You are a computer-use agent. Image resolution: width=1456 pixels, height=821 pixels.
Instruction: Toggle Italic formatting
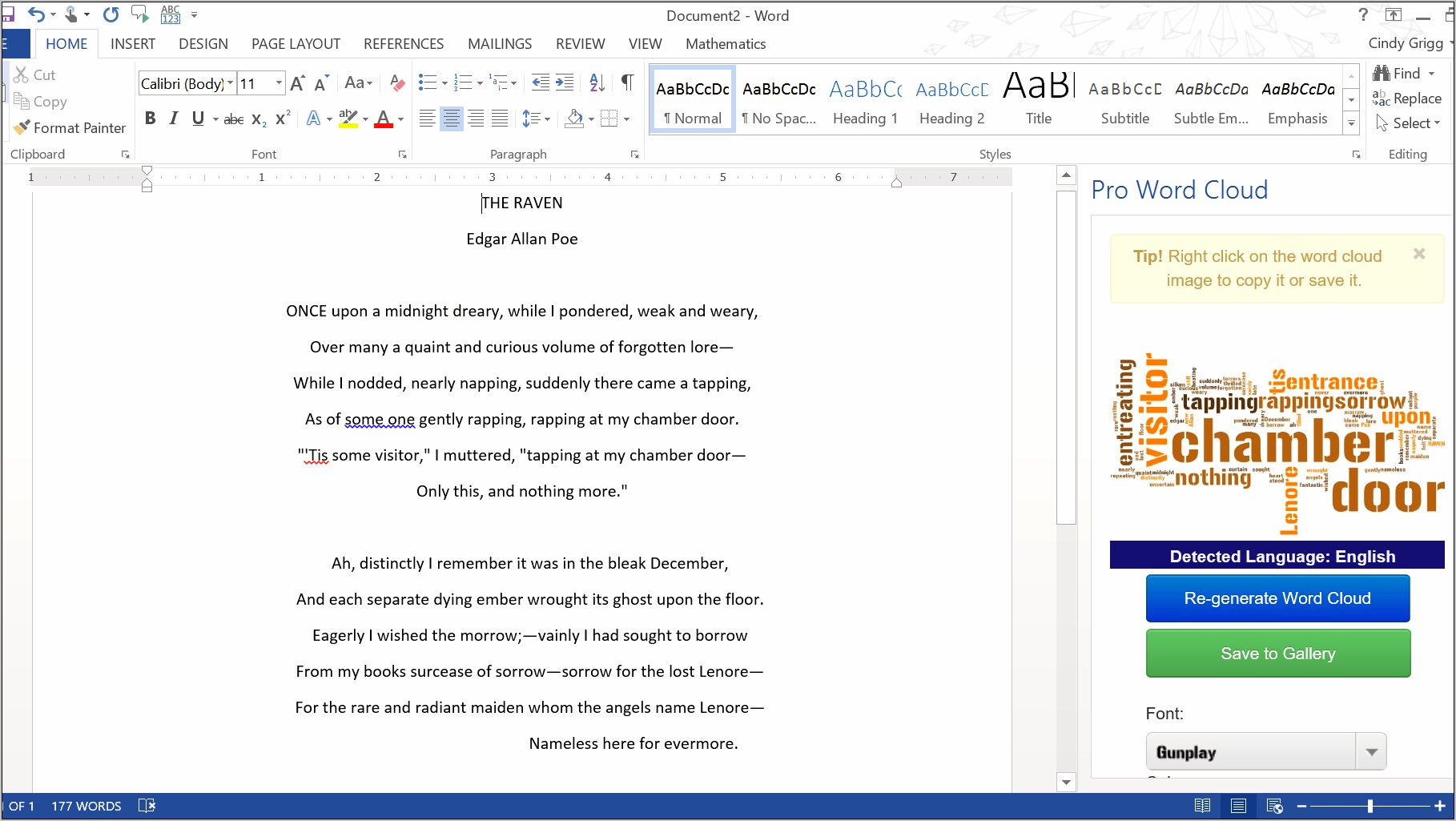tap(174, 119)
